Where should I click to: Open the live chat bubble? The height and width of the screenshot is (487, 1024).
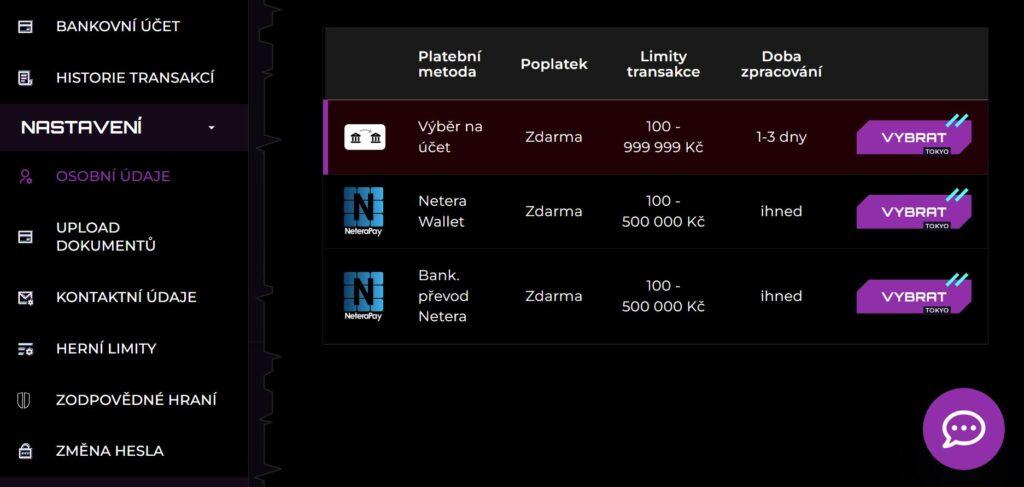(x=963, y=429)
